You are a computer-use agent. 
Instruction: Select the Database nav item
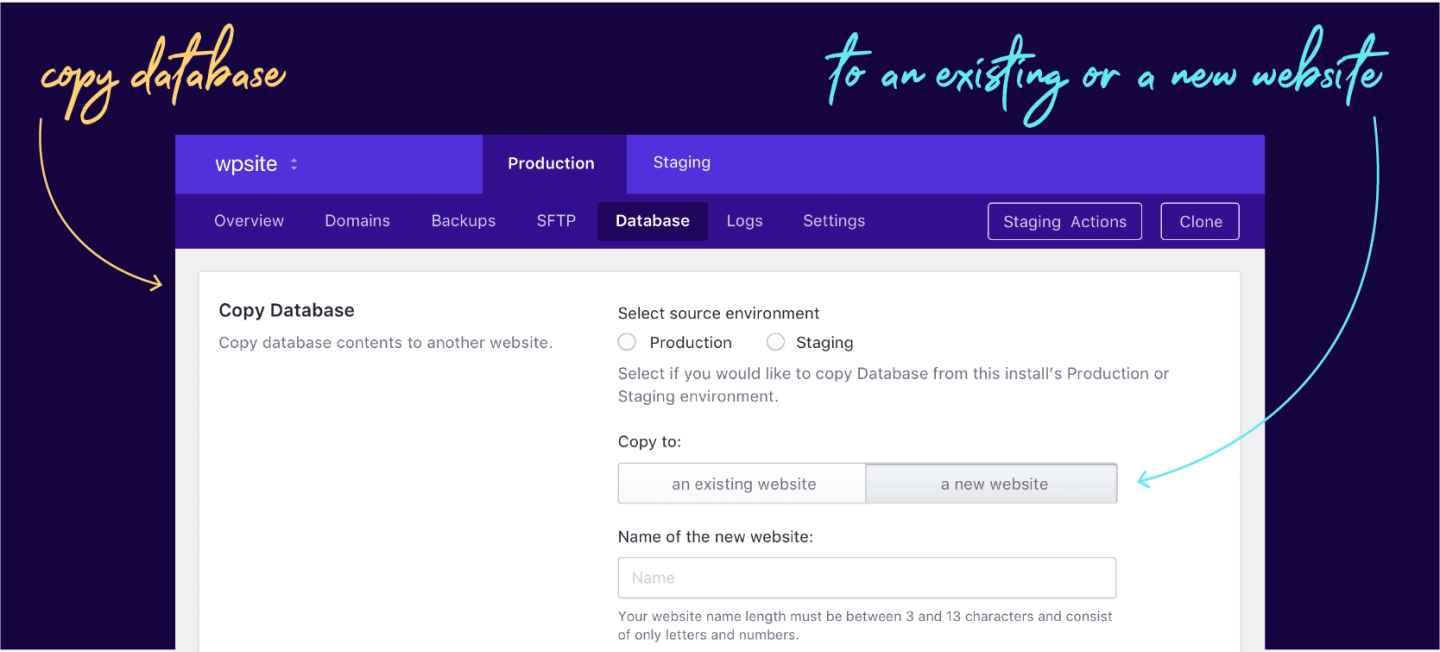652,221
